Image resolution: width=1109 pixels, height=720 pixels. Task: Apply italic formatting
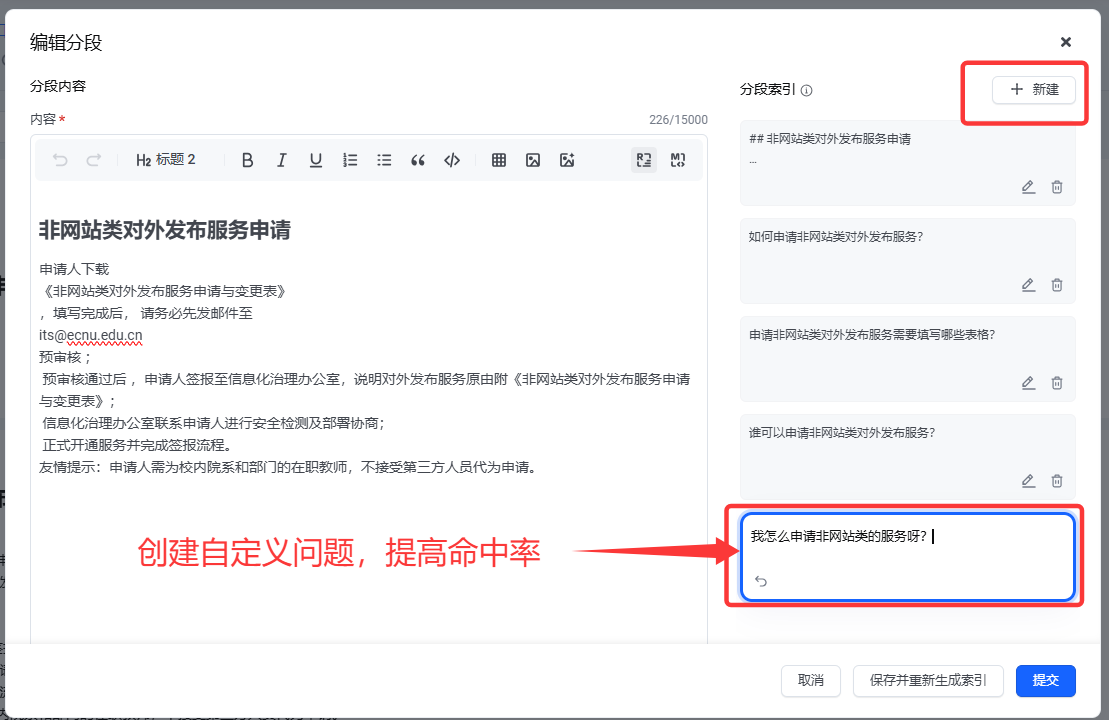(x=282, y=160)
